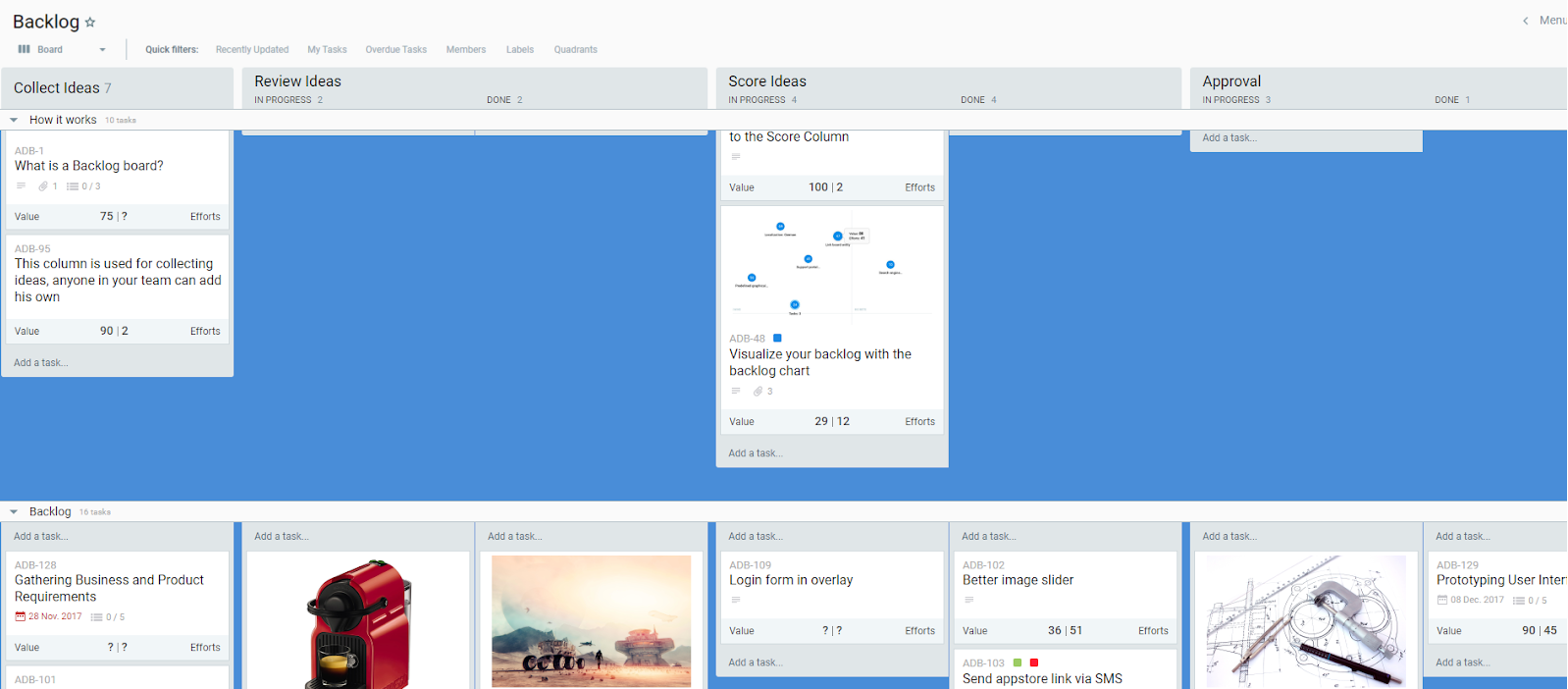
Task: Collapse the Backlog swimlane
Action: pos(14,511)
